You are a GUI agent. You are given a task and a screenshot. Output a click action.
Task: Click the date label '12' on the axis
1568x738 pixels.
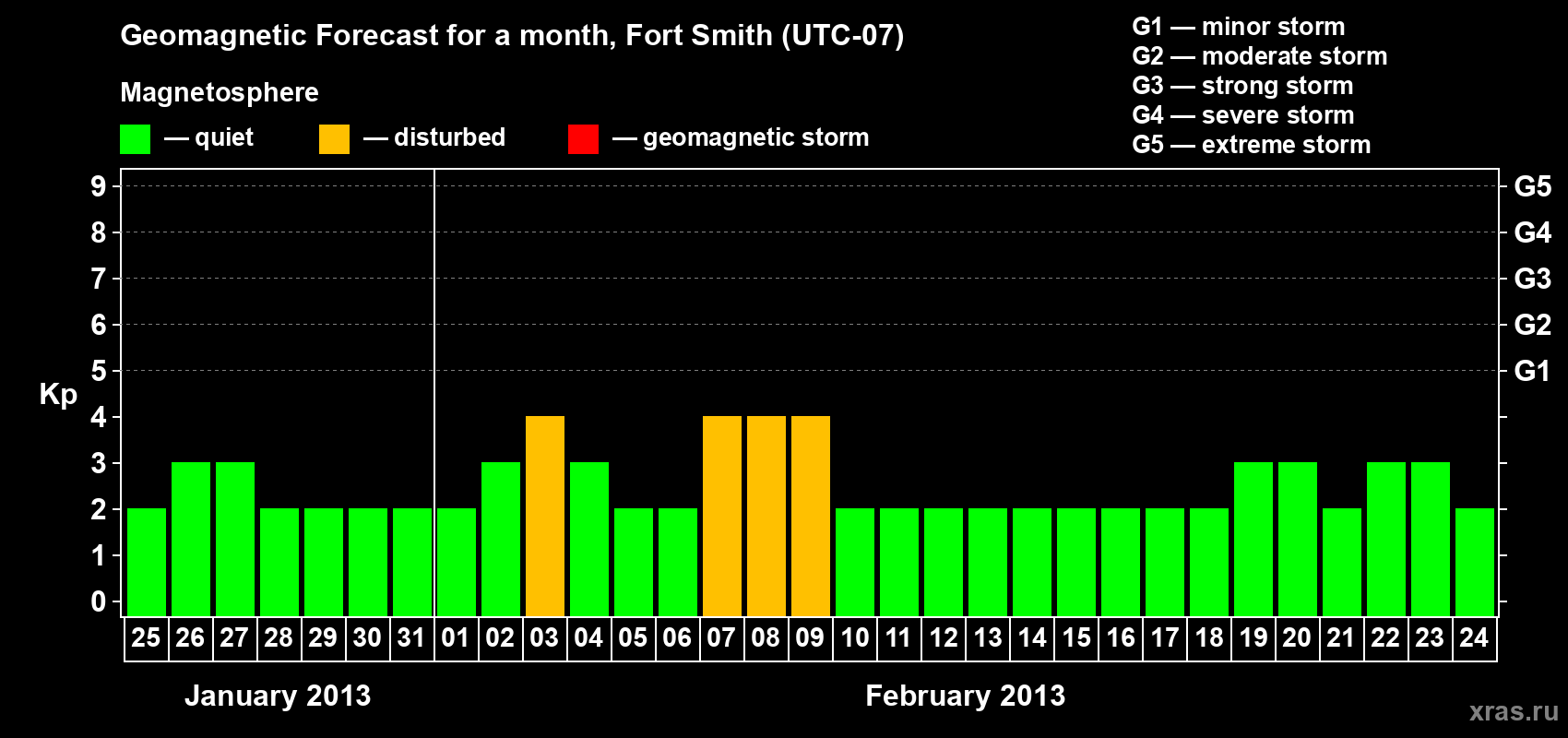[943, 637]
